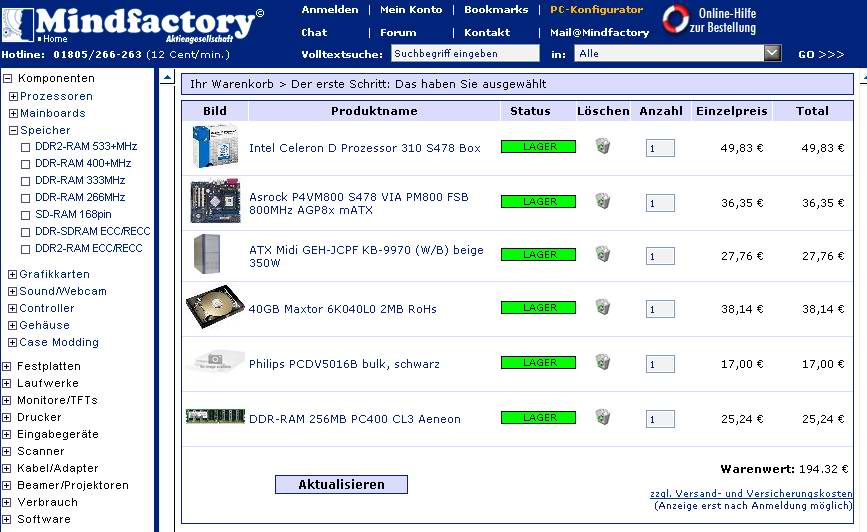View the Philips PCDV5016B placeholder image
This screenshot has height=532, width=867.
[x=215, y=362]
